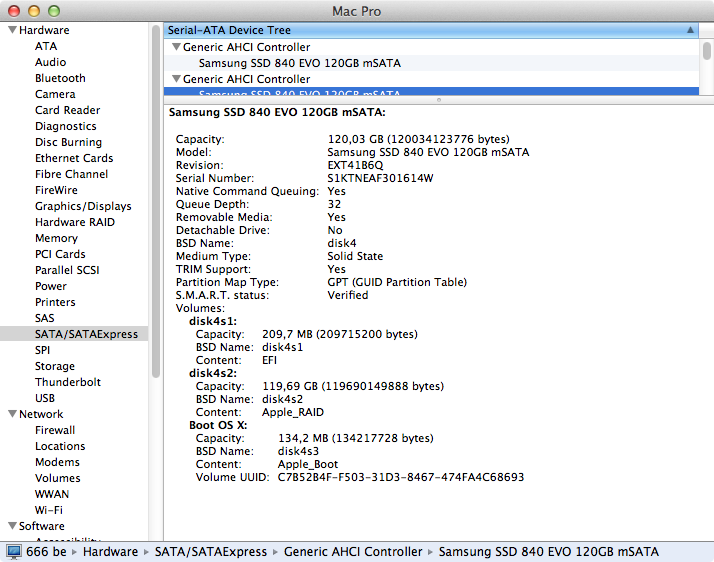This screenshot has height=562, width=714.
Task: Open Wi-Fi network info
Action: point(49,510)
